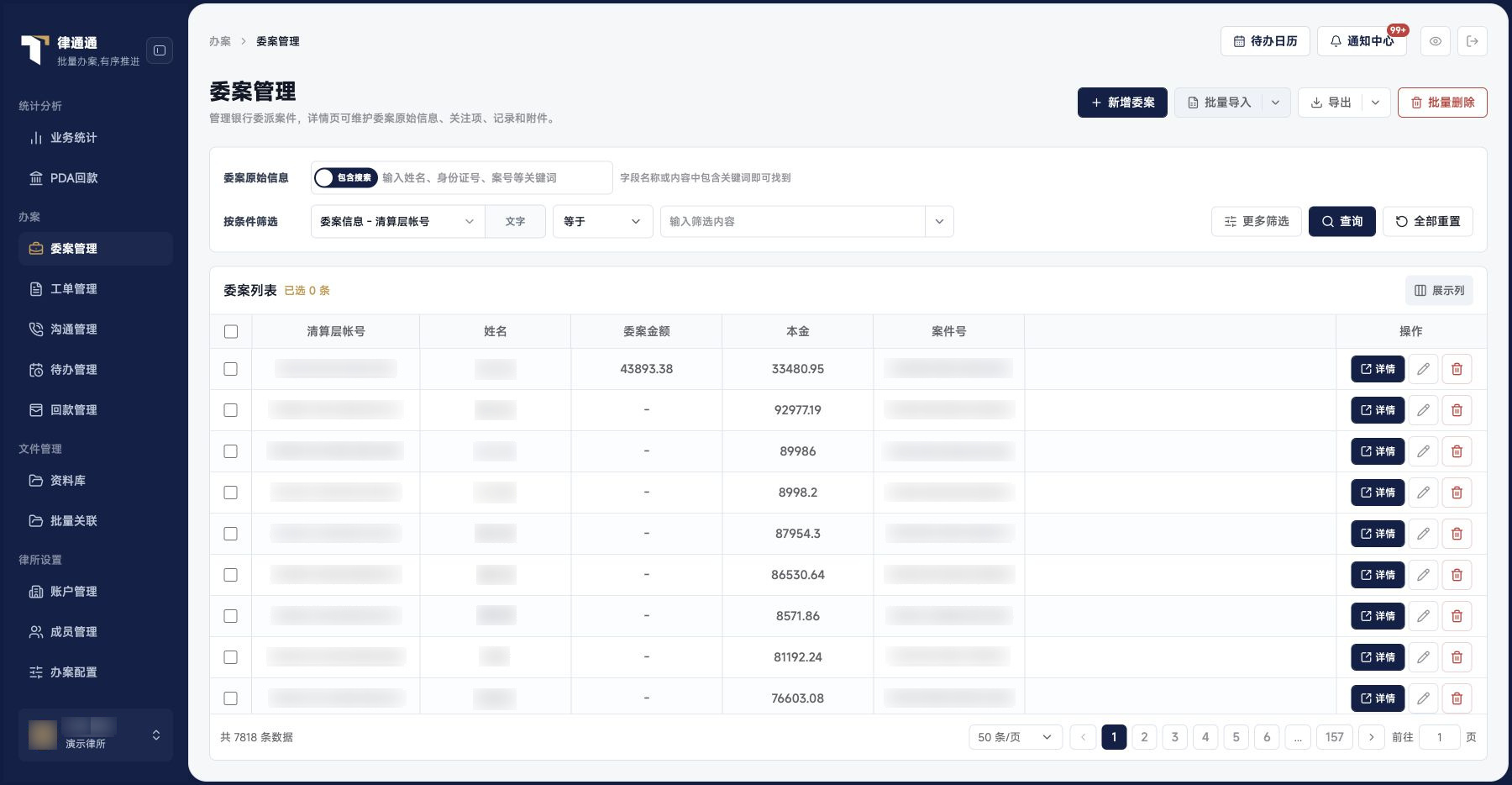Select checkbox for 本金 92977.19 row
Screen dimensions: 1512x785
tap(231, 410)
